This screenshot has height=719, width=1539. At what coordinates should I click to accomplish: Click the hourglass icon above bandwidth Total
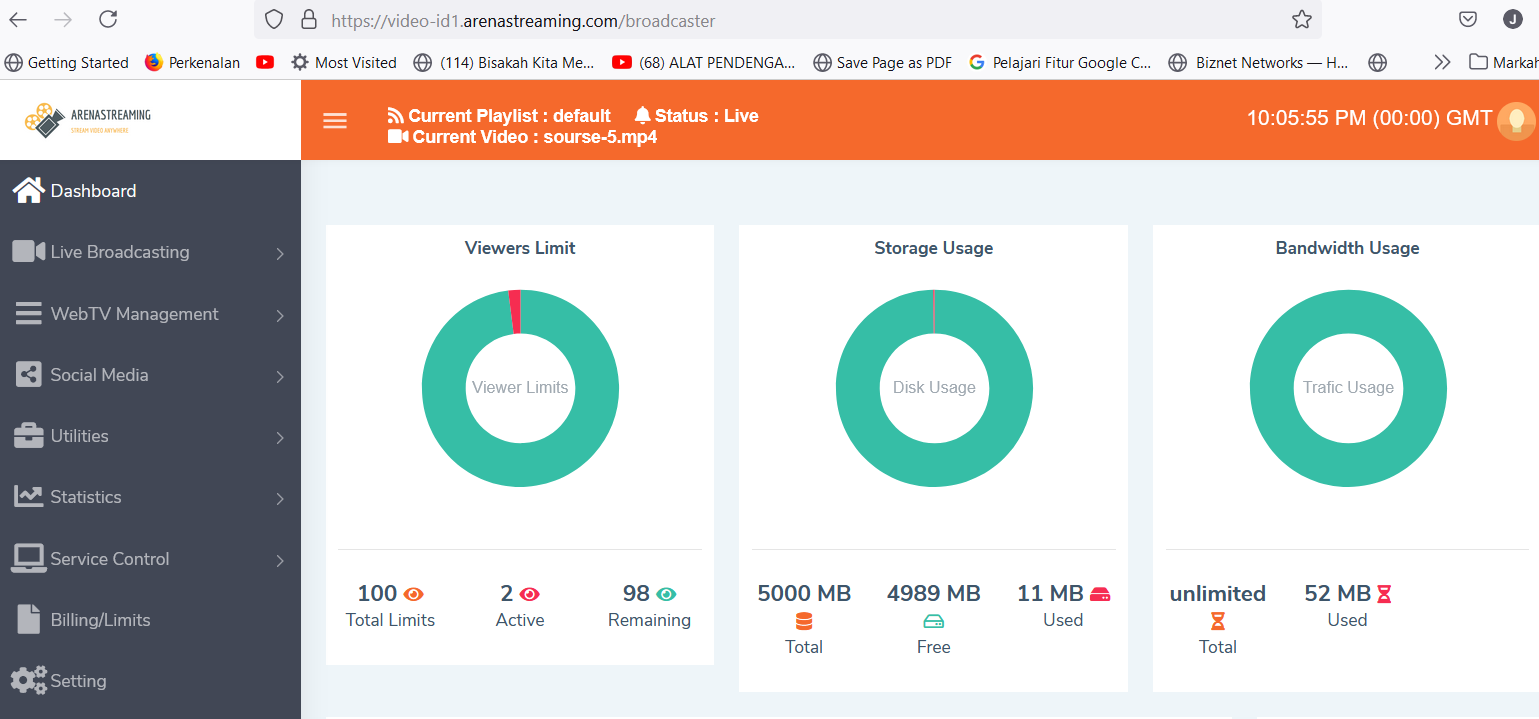[1217, 621]
